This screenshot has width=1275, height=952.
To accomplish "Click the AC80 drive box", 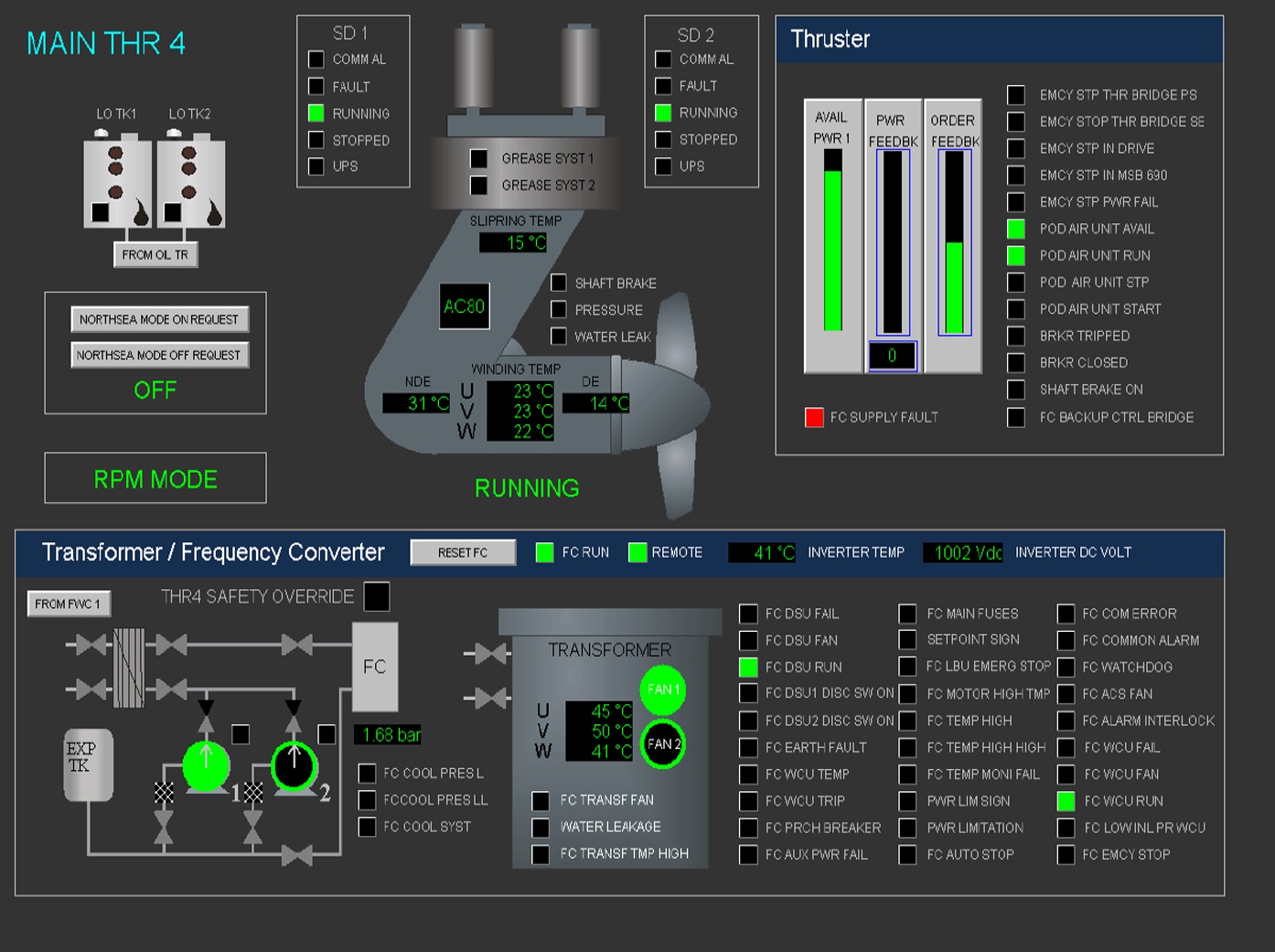I will pos(465,306).
